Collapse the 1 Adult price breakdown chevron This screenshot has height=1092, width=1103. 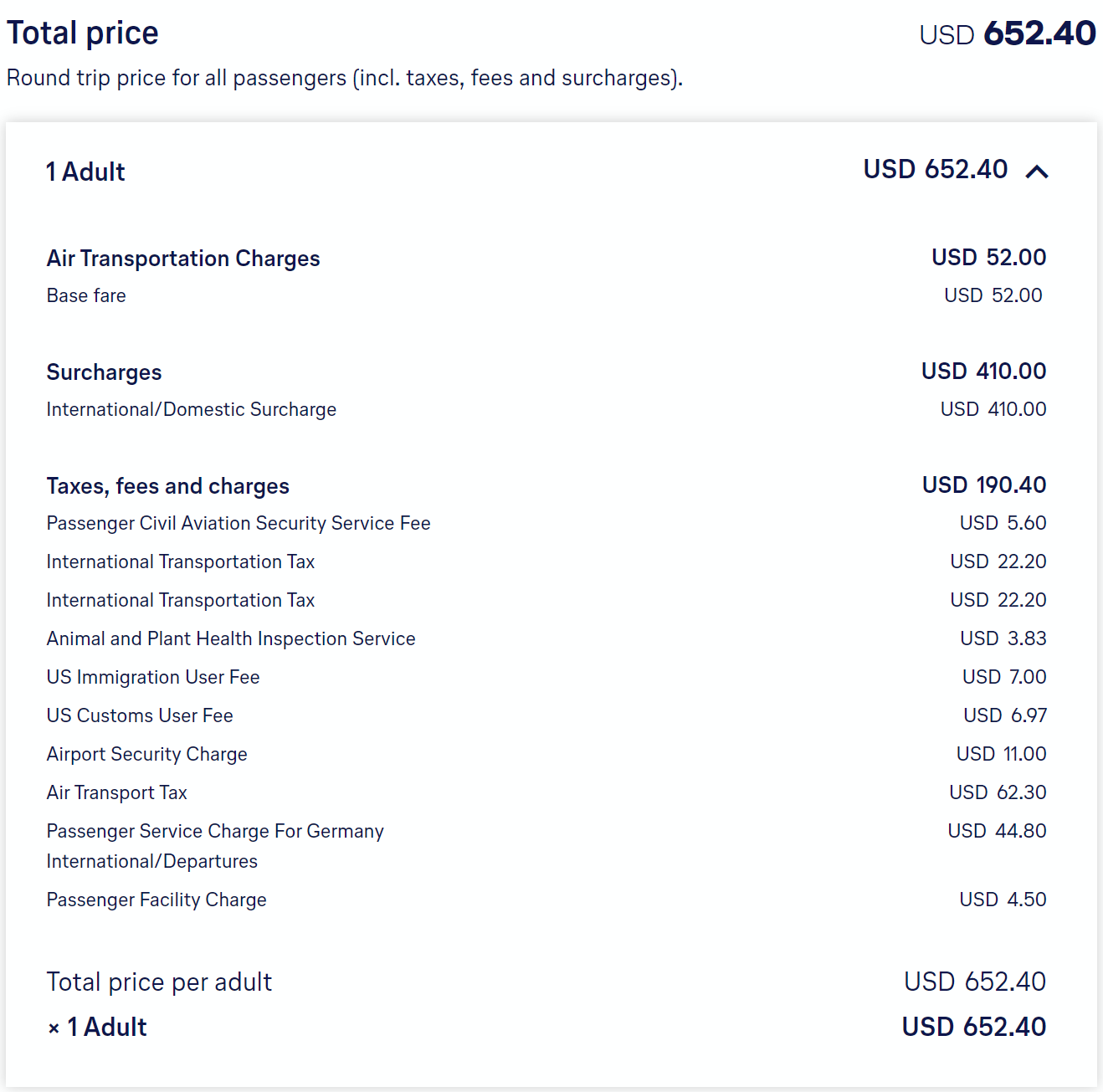coord(1037,172)
